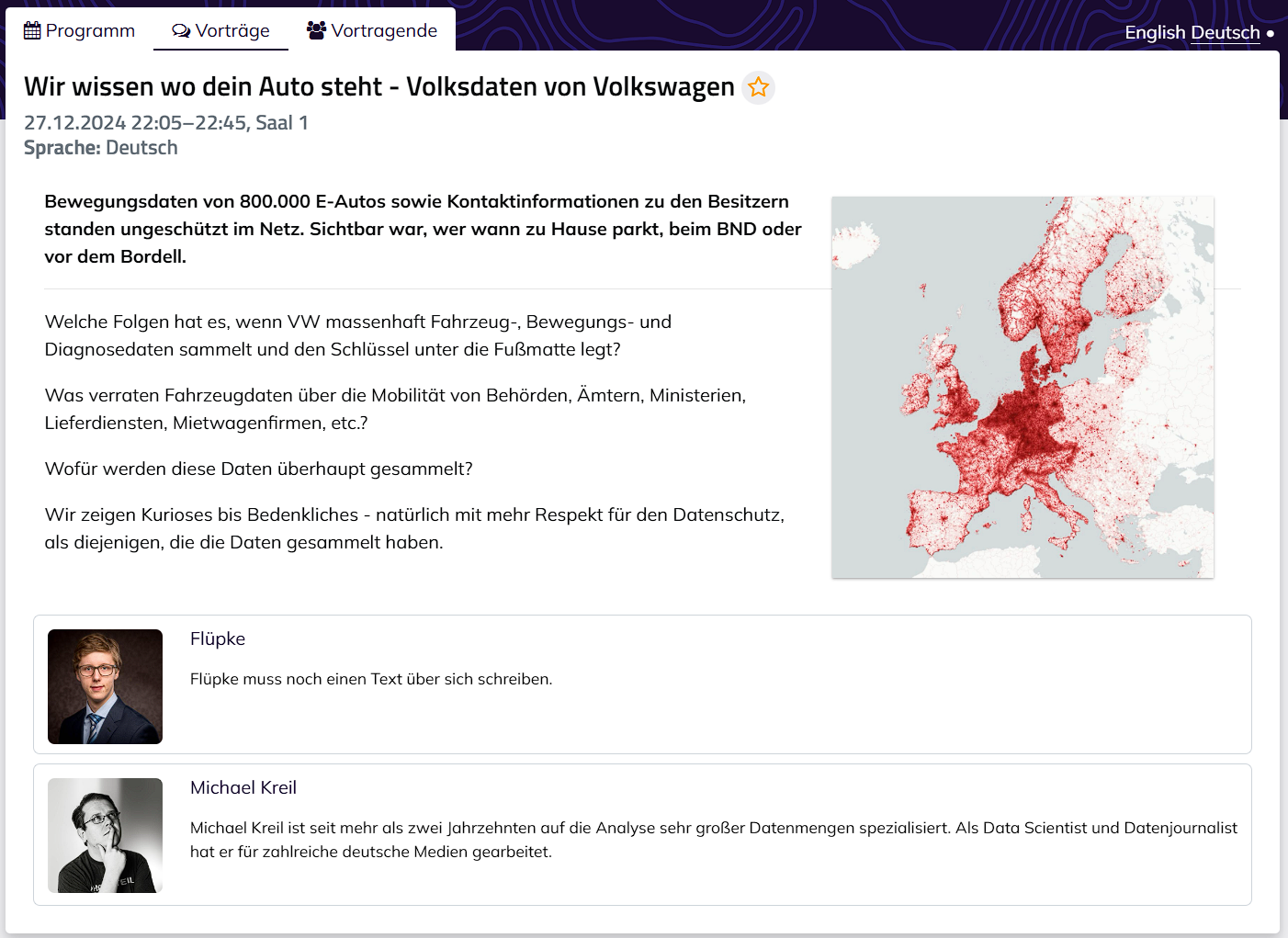
Task: Click the talk title heading text
Action: pyautogui.click(x=379, y=86)
